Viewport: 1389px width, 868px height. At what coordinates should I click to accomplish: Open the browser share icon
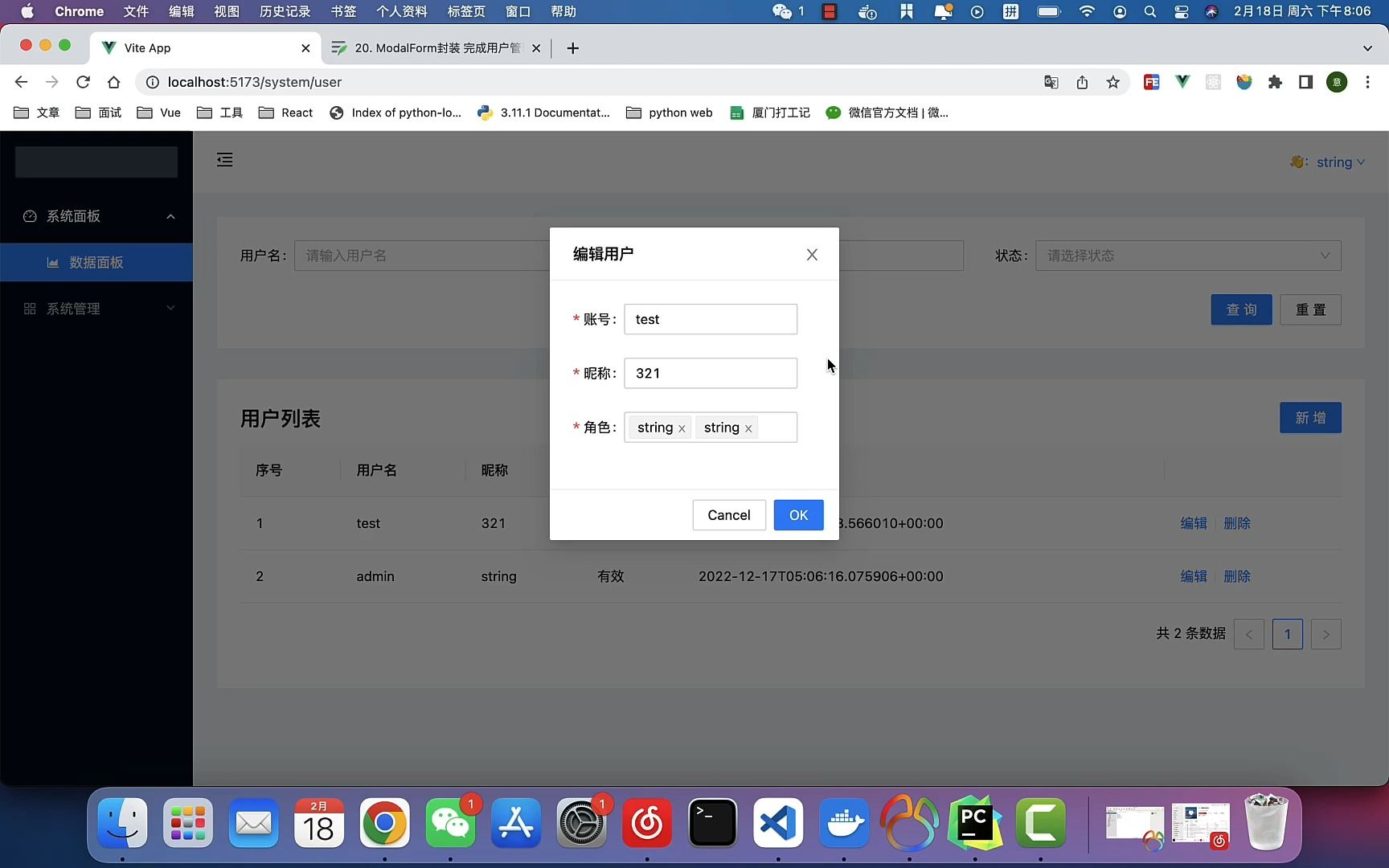1082,82
